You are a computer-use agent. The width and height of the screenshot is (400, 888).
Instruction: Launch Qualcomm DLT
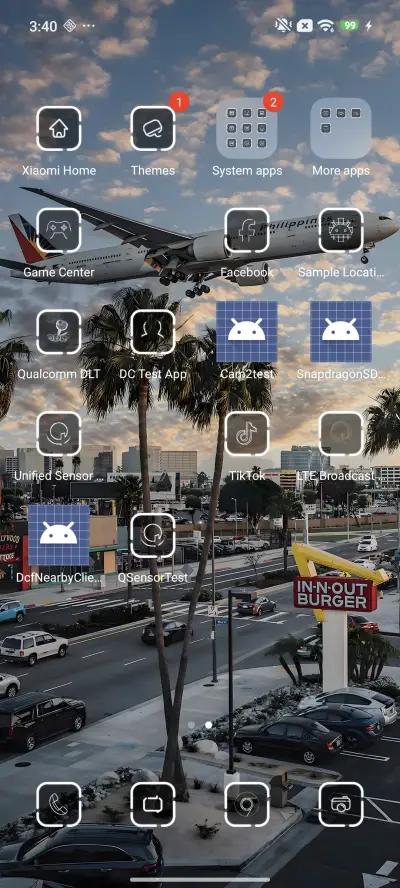pos(59,332)
